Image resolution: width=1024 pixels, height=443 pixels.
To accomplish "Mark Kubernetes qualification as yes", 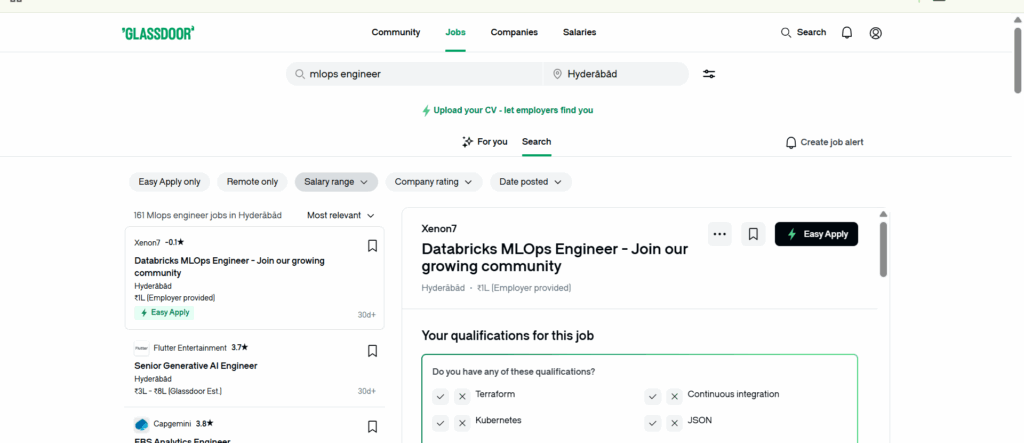I will (x=441, y=423).
